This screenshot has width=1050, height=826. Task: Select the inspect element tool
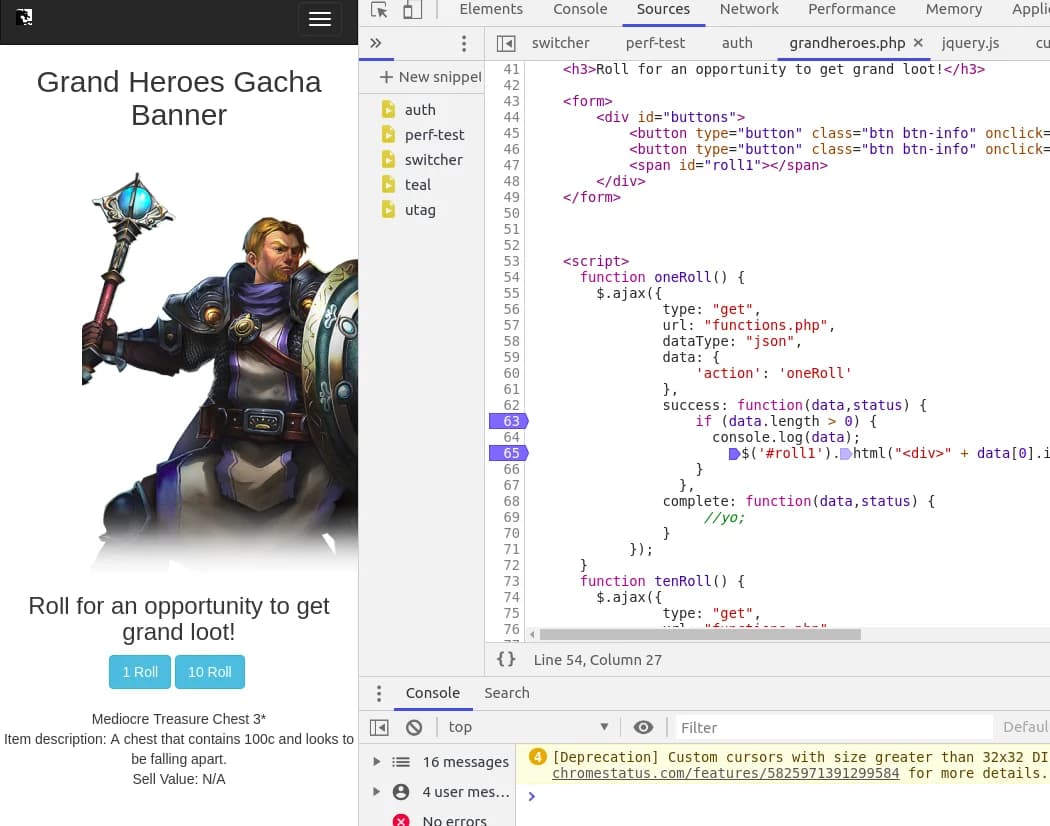[x=378, y=9]
